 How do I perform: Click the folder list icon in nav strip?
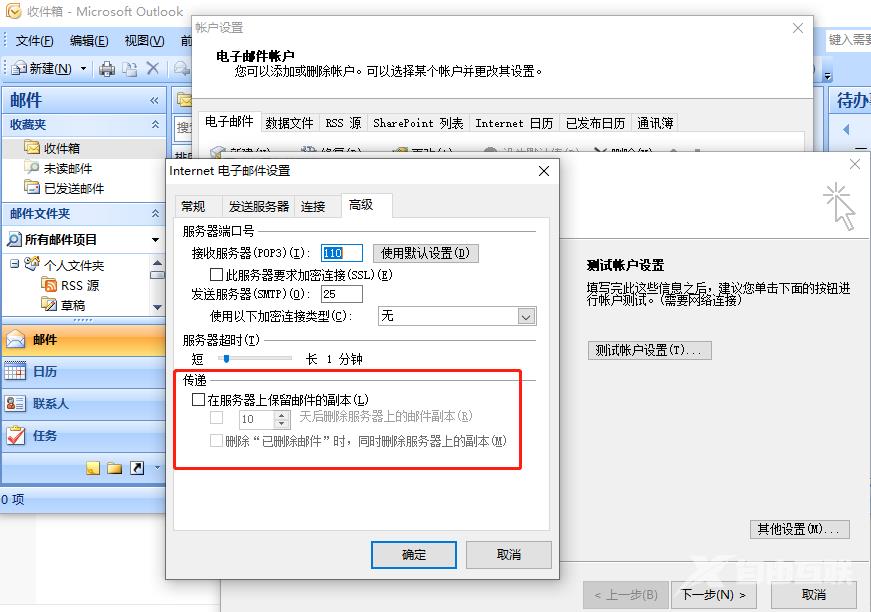[114, 468]
